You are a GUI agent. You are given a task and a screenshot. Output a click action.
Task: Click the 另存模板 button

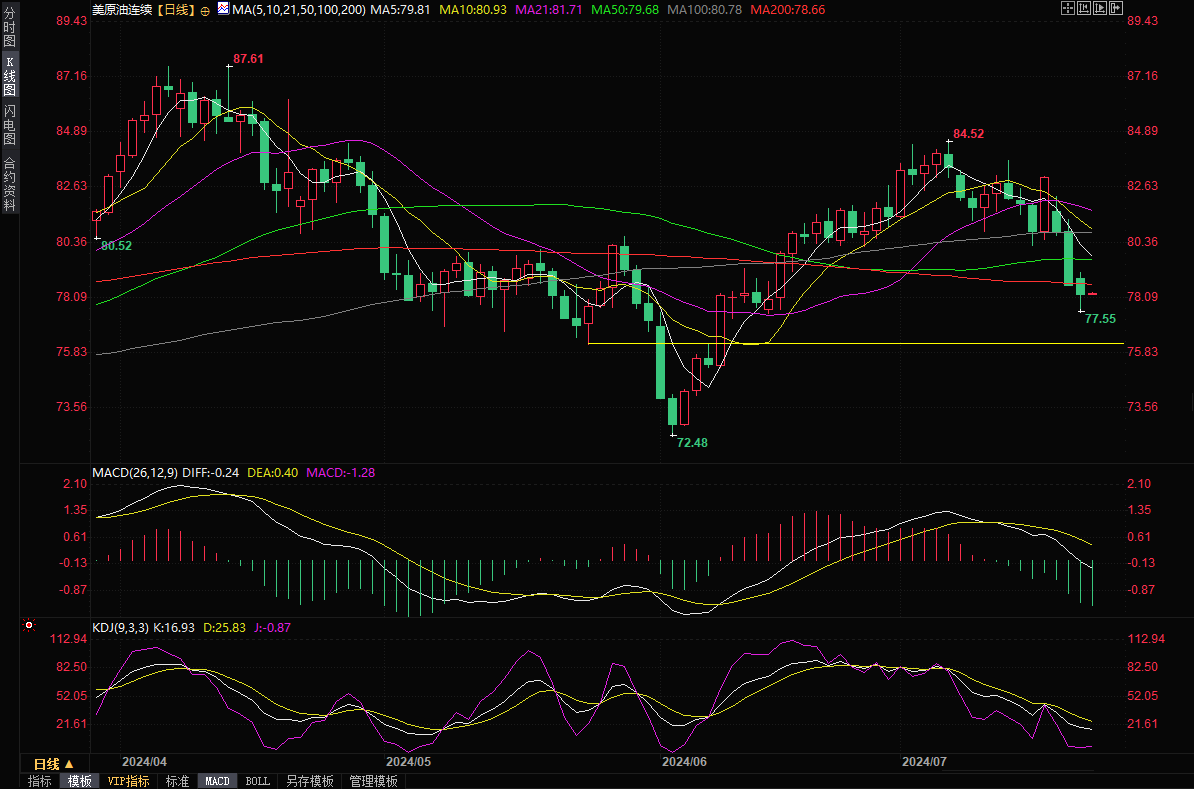coord(309,781)
